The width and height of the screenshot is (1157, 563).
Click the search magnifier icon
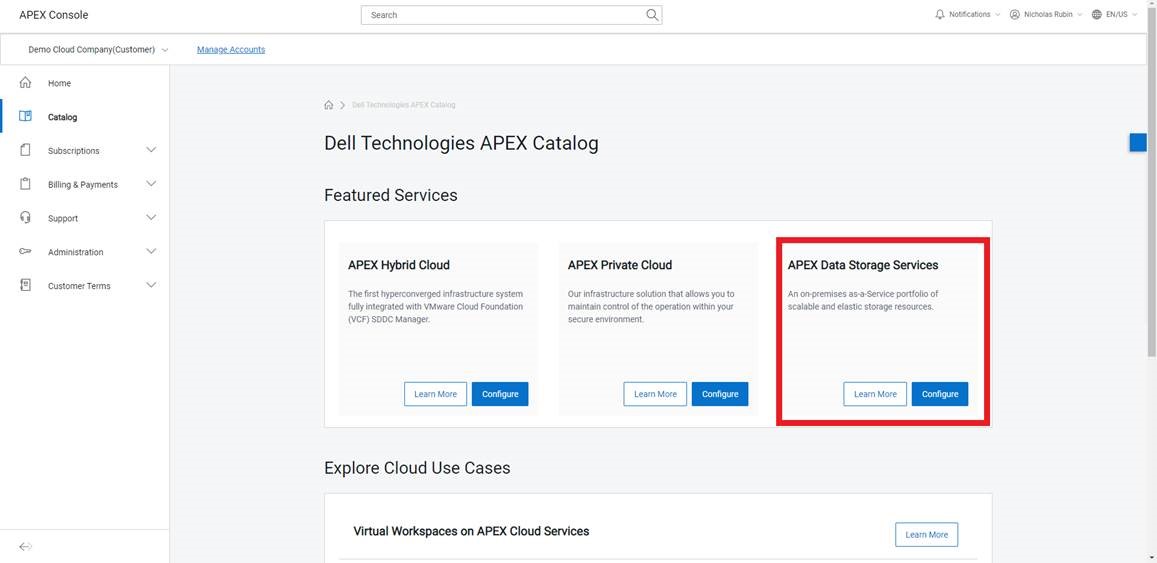click(x=652, y=15)
